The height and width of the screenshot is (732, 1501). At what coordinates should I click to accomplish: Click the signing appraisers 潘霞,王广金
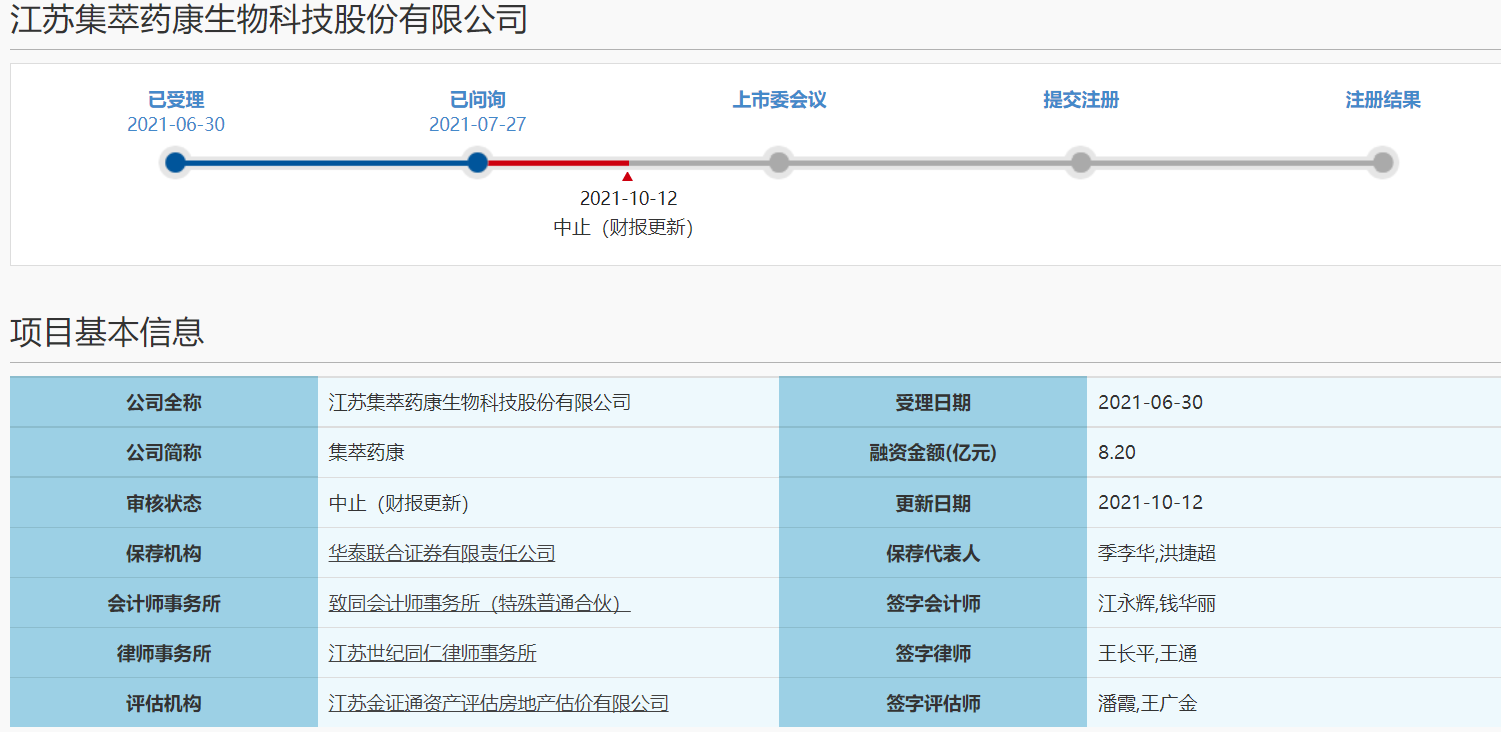1148,703
